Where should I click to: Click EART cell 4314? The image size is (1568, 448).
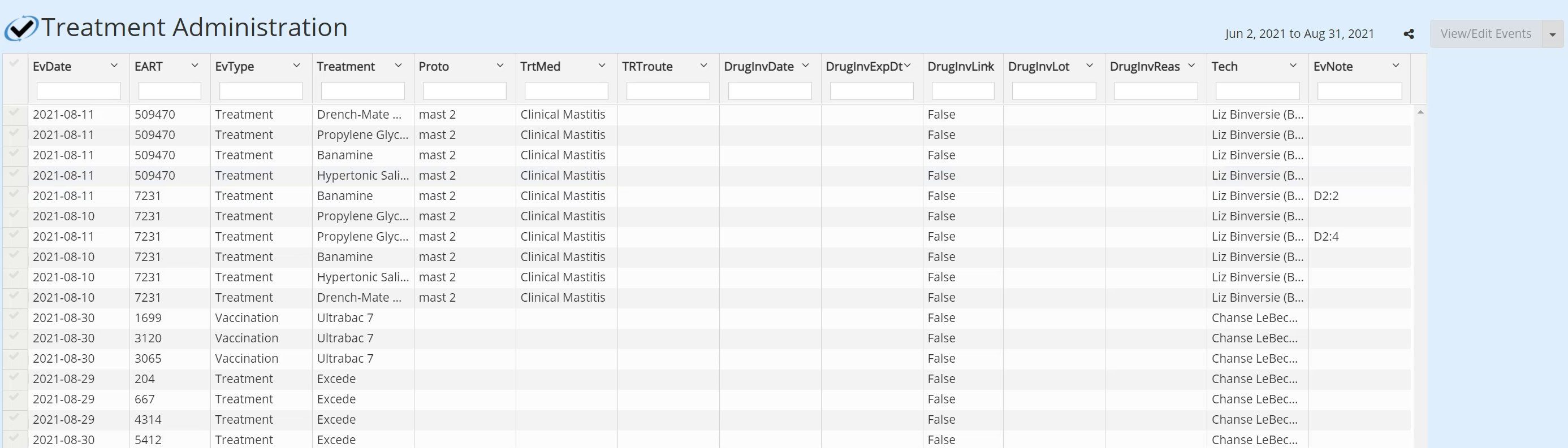pos(170,419)
